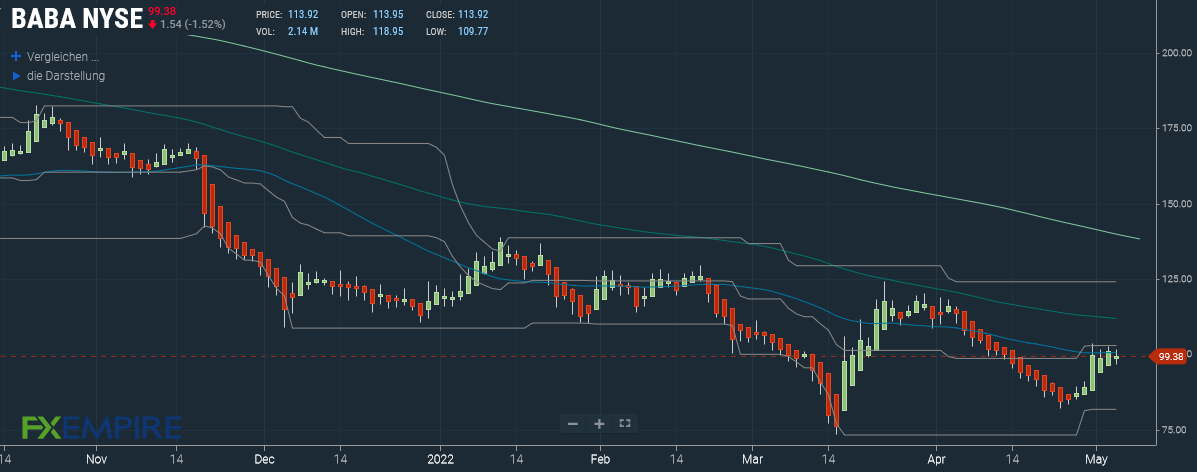
Task: Click the plus icon beside Vergleichen
Action: pyautogui.click(x=15, y=57)
